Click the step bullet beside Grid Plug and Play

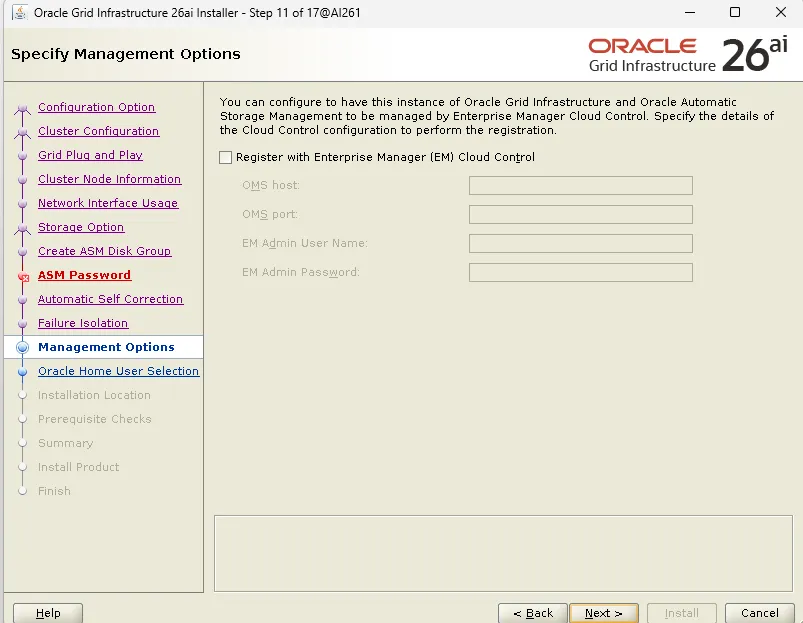pos(22,156)
